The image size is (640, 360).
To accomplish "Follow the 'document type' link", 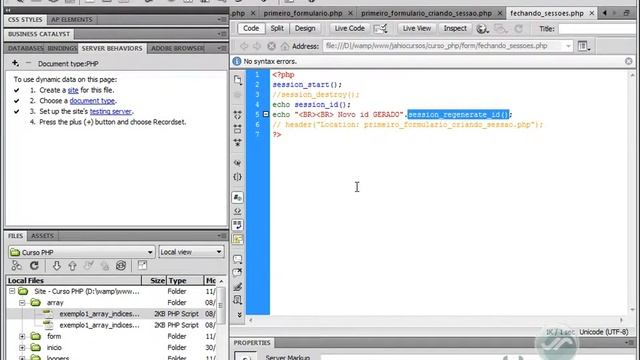I will [x=92, y=101].
